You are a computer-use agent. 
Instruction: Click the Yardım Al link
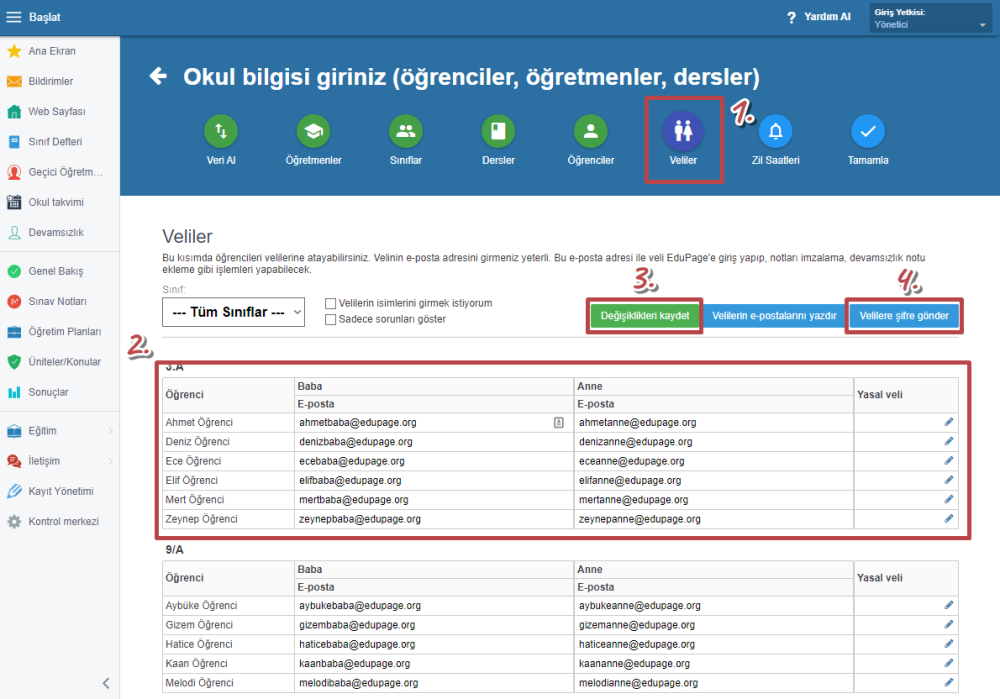827,17
